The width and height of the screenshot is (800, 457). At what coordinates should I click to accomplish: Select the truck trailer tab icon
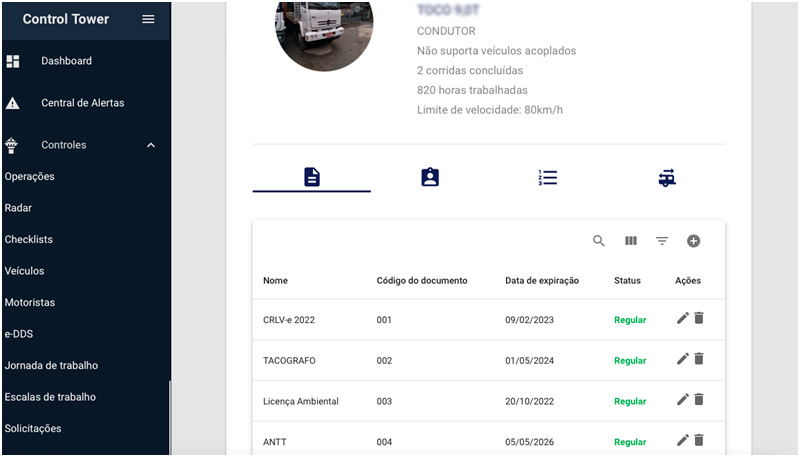tap(666, 178)
